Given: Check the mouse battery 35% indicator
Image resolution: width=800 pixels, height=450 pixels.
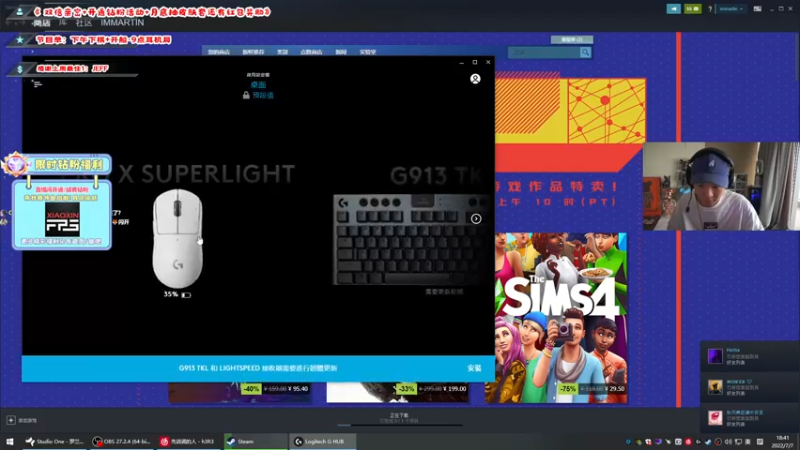Looking at the screenshot, I should (x=177, y=294).
